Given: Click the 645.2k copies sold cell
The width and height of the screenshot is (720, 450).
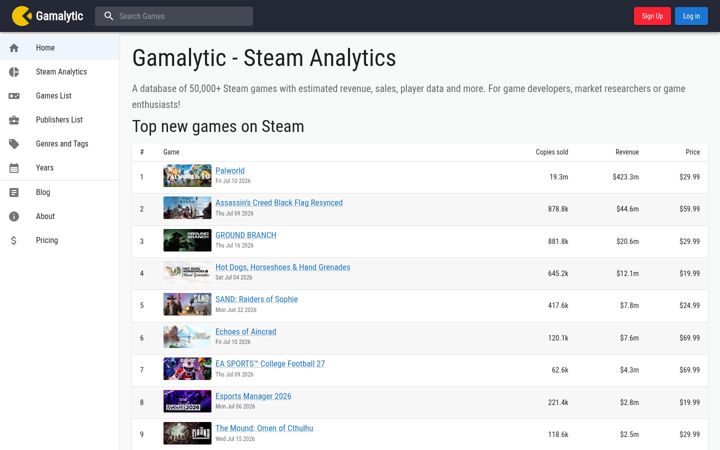Looking at the screenshot, I should click(558, 274).
